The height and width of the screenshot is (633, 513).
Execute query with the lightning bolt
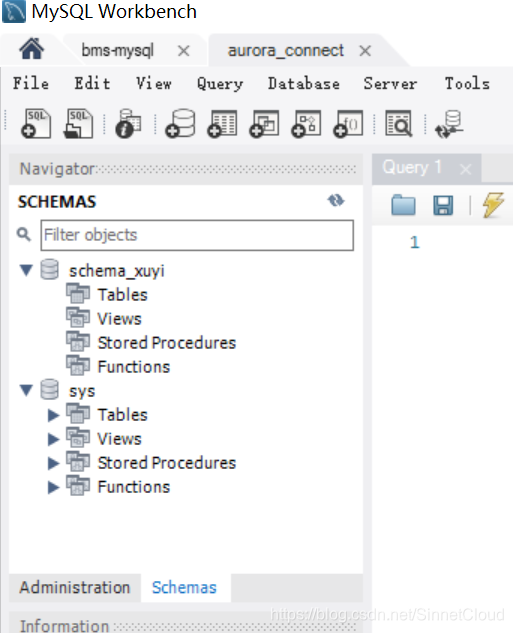[493, 205]
